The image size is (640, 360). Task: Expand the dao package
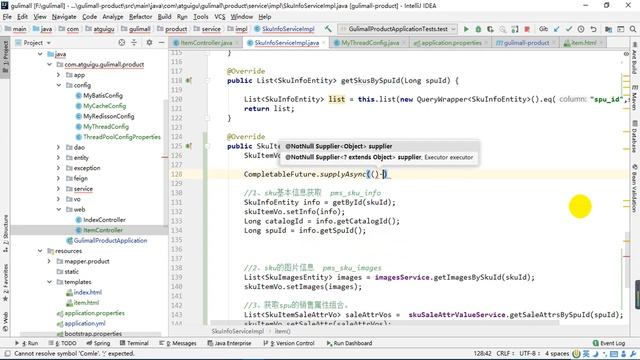(x=58, y=147)
